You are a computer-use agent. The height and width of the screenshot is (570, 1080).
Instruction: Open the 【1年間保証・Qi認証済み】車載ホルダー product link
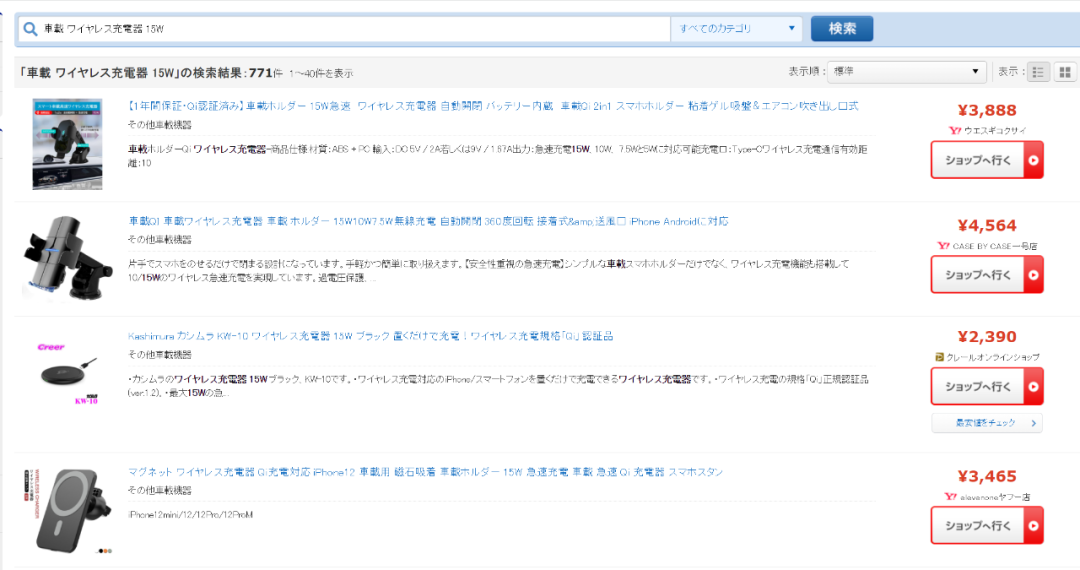point(493,106)
